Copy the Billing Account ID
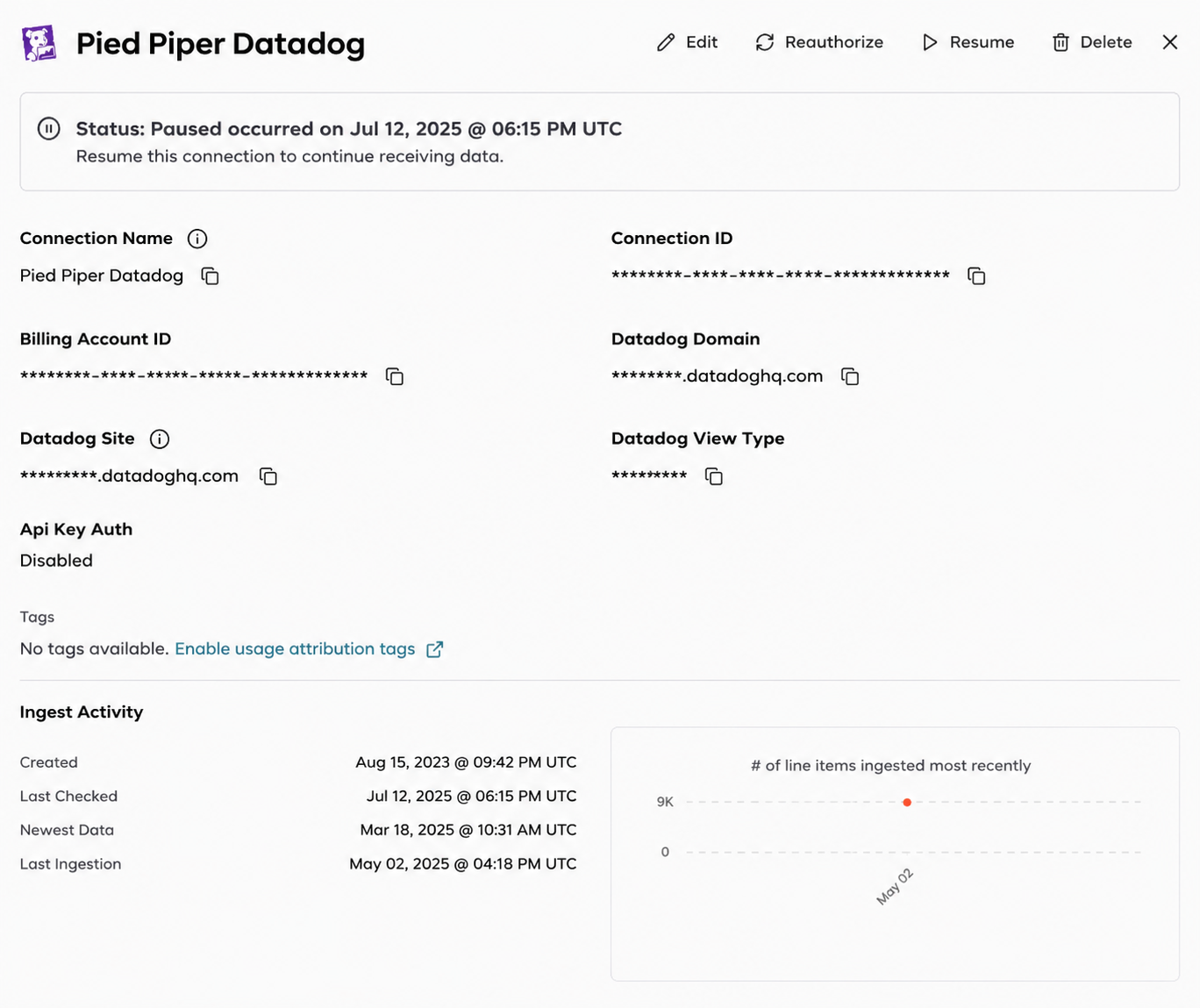The image size is (1200, 1008). (x=395, y=376)
